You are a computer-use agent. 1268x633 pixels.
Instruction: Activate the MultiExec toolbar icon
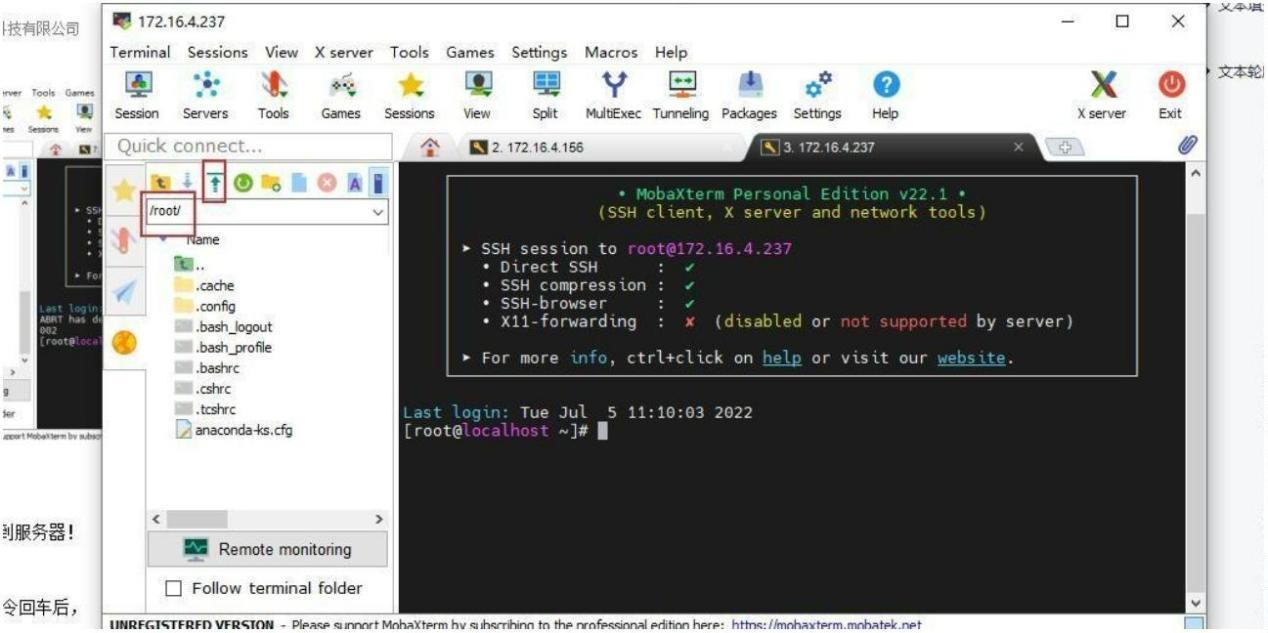[613, 84]
